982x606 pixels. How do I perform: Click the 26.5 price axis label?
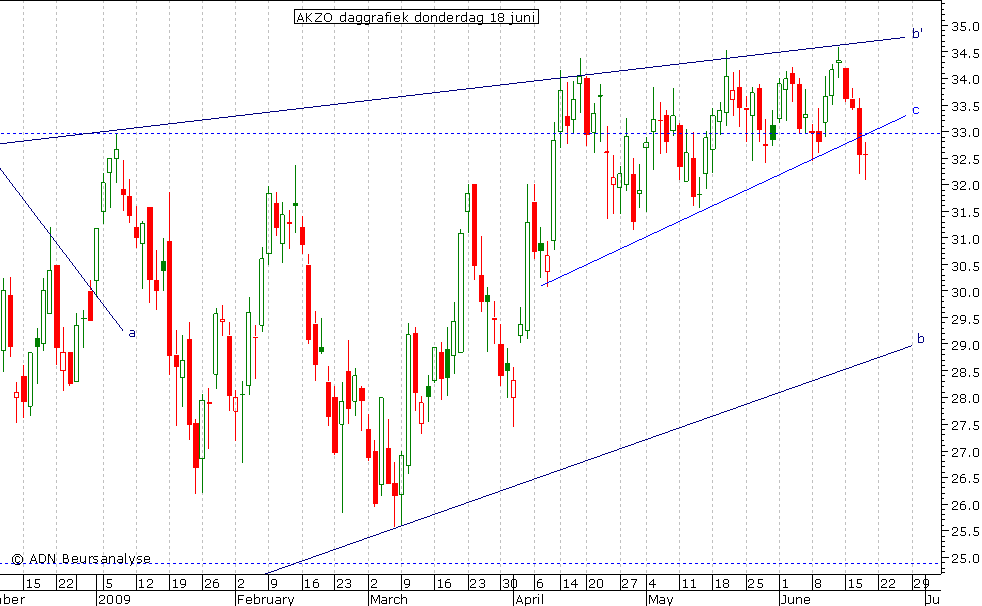(965, 479)
